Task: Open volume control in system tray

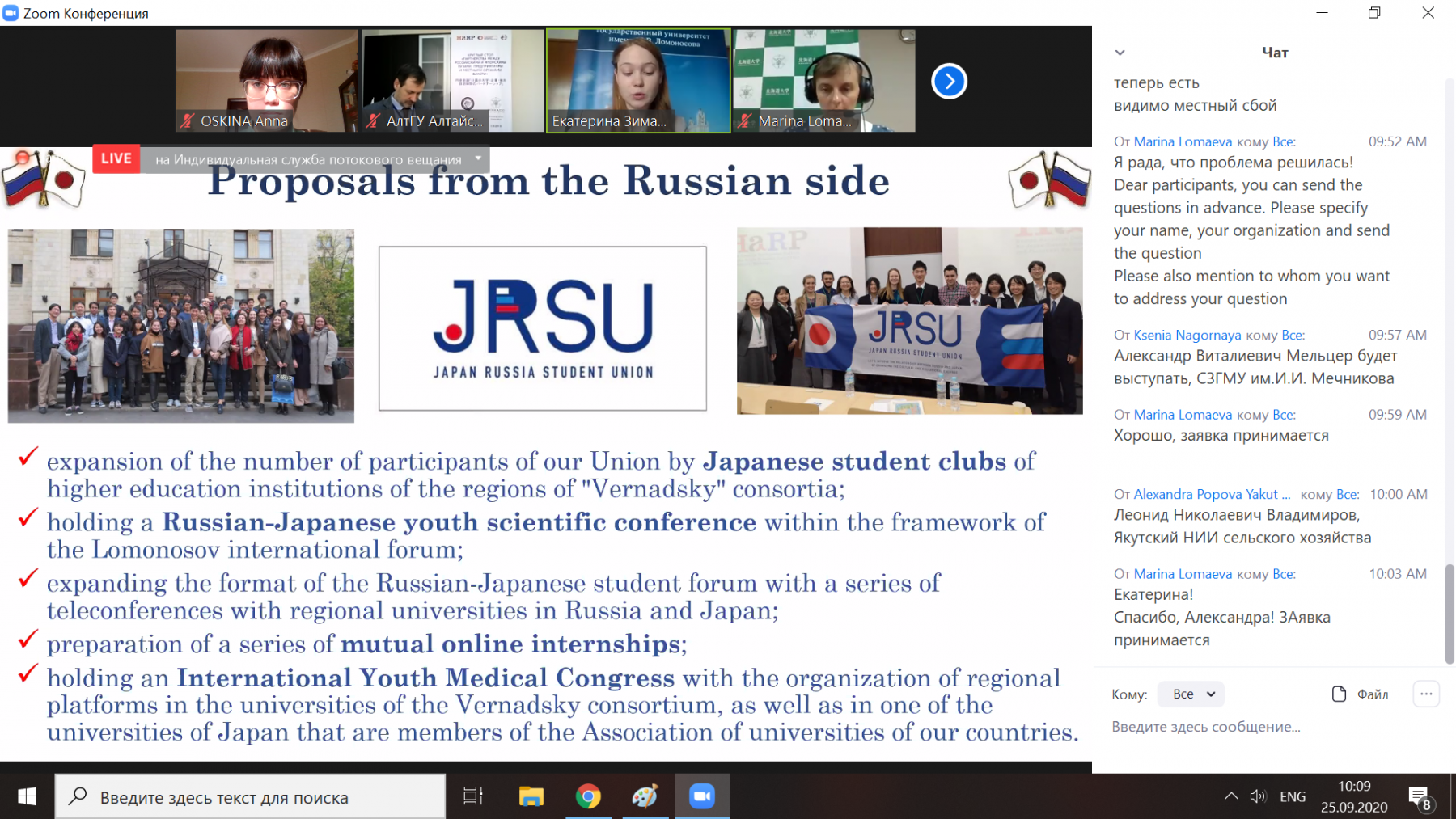Action: [x=1258, y=796]
